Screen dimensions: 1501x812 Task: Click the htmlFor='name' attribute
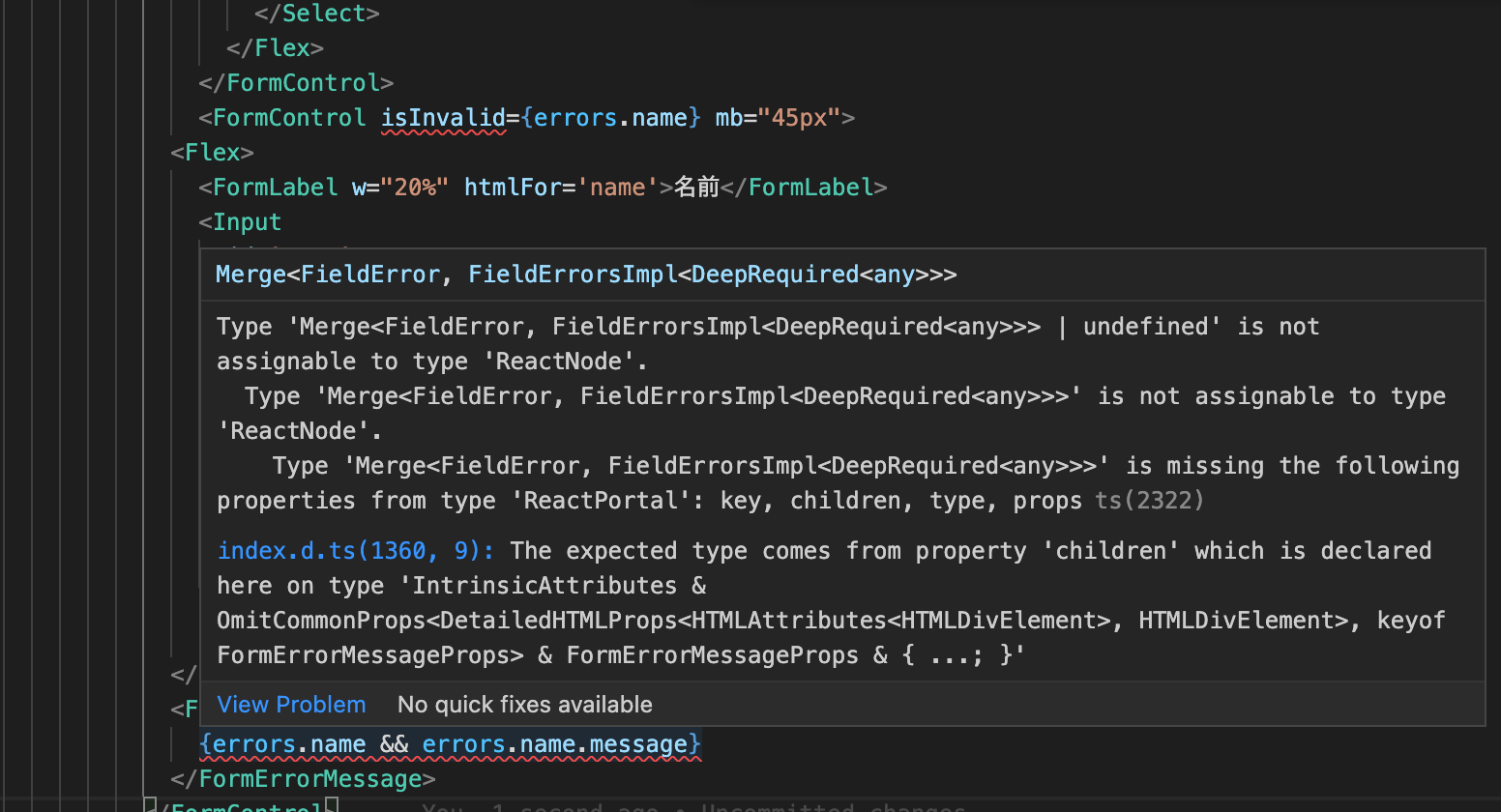tap(562, 188)
